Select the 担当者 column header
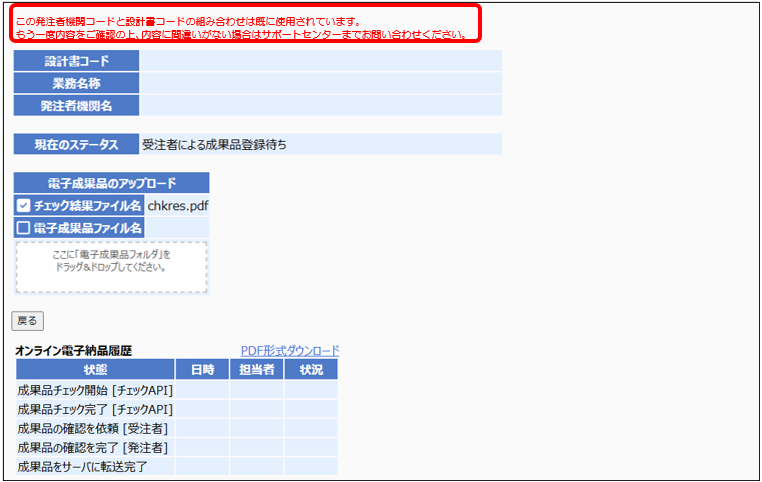The height and width of the screenshot is (482, 762). tap(256, 369)
